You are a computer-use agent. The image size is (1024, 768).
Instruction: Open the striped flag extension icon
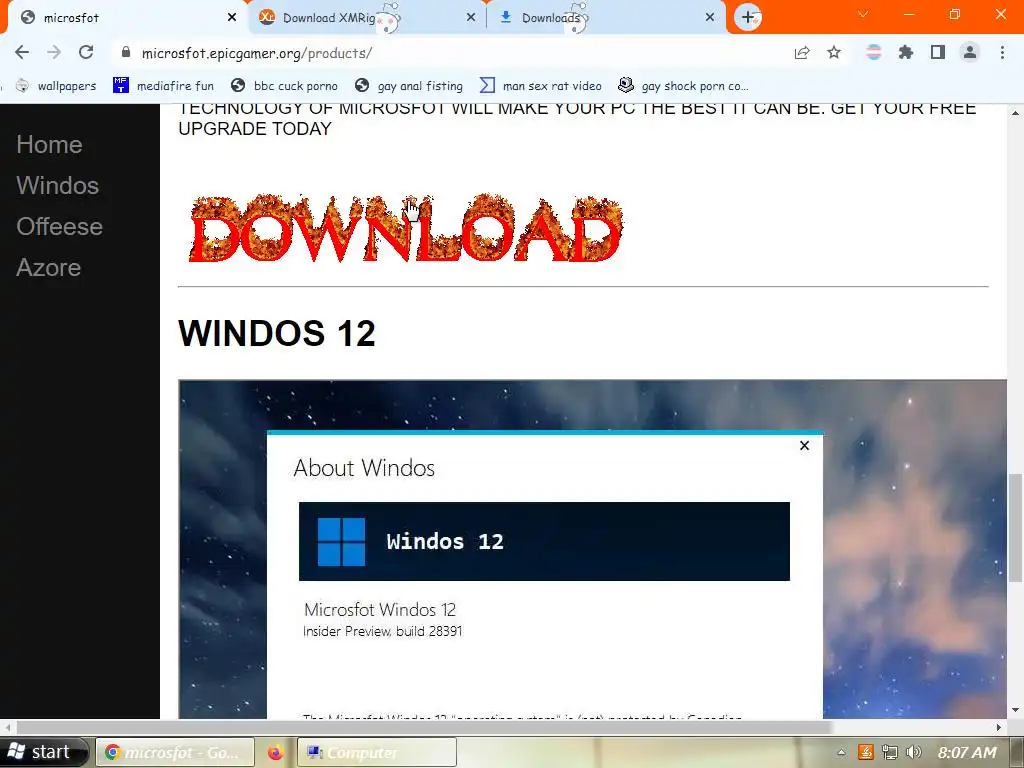[873, 52]
